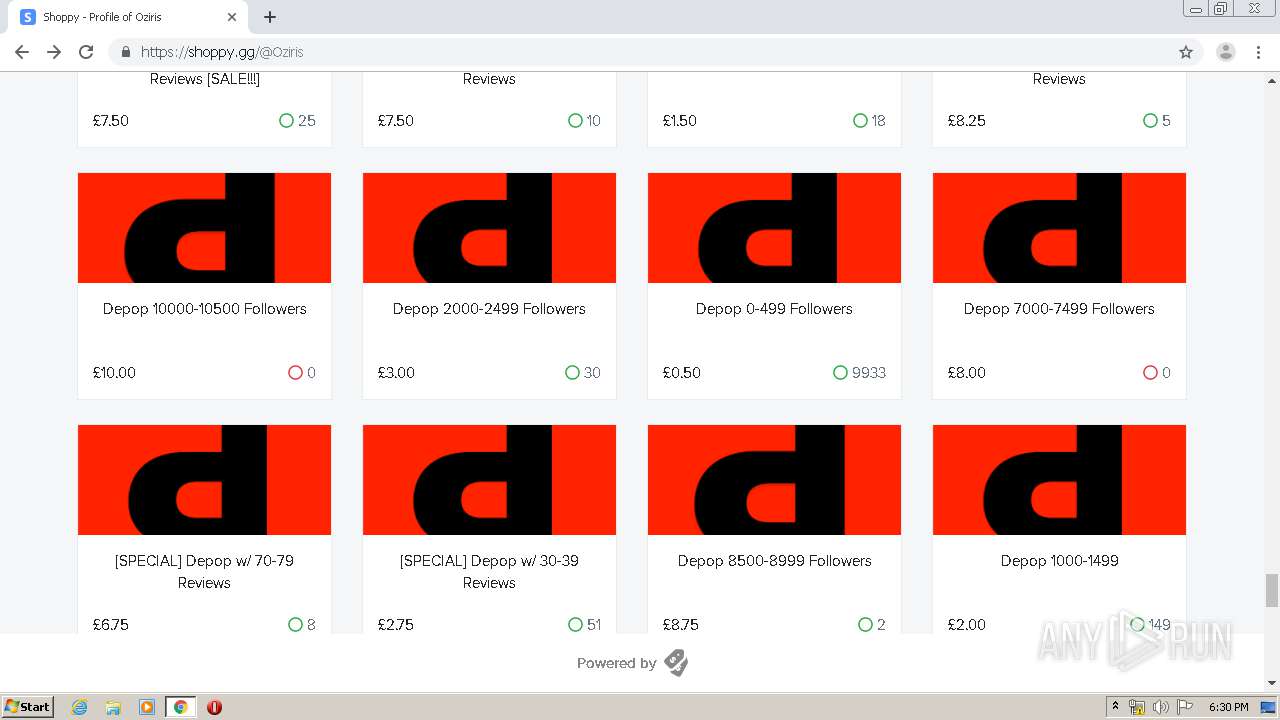The width and height of the screenshot is (1280, 720).
Task: Open Depop 7000-7499 Followers product image
Action: [1059, 228]
